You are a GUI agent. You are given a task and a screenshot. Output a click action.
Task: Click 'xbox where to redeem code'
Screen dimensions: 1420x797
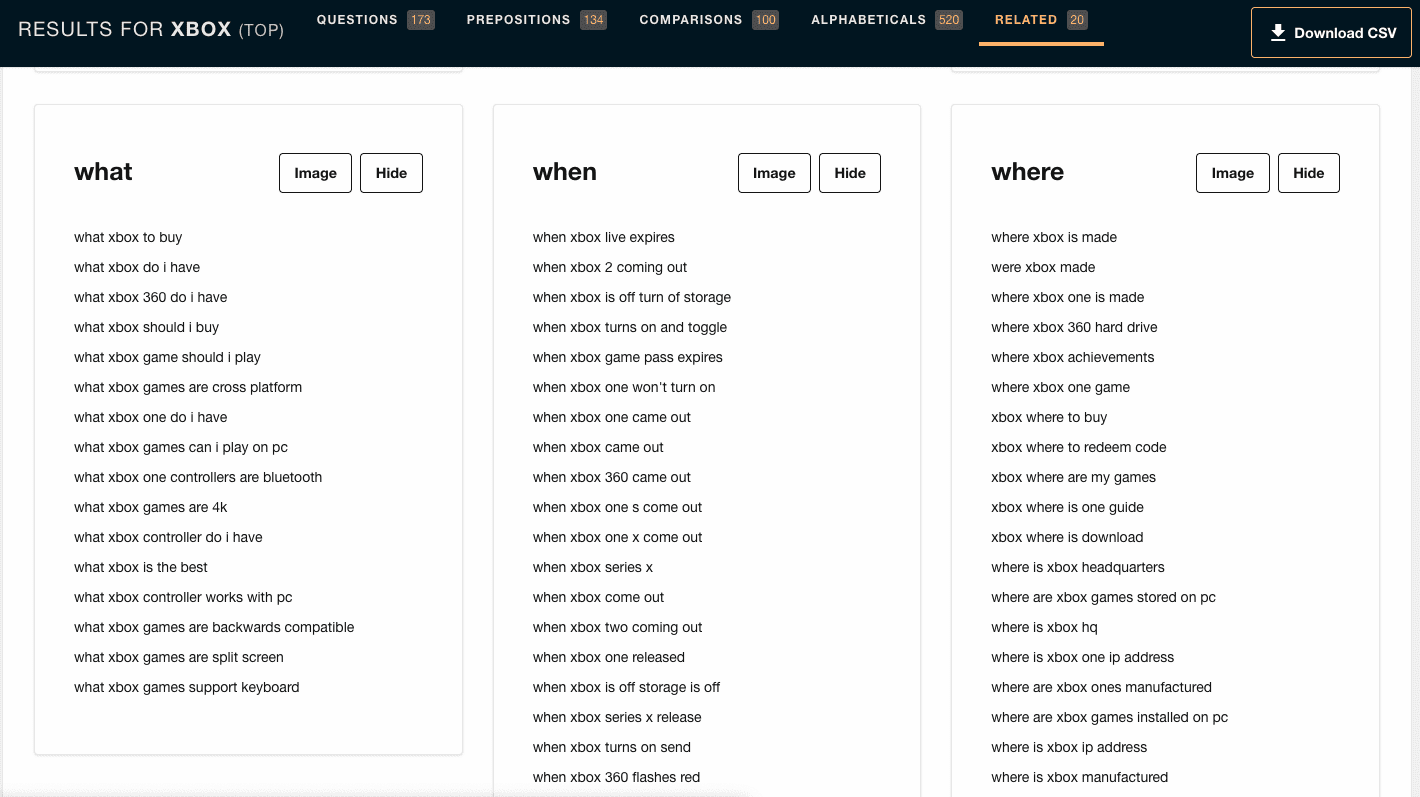click(1079, 447)
